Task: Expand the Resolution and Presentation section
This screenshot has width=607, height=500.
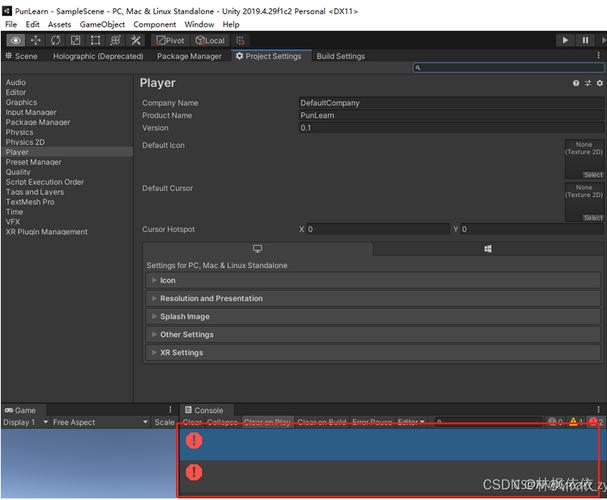Action: (211, 298)
